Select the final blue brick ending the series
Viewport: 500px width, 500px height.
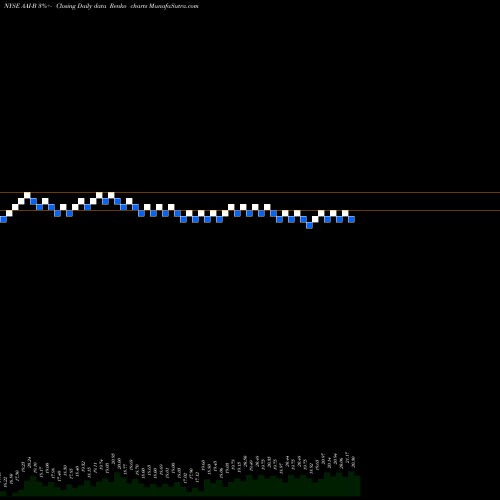pyautogui.click(x=351, y=219)
